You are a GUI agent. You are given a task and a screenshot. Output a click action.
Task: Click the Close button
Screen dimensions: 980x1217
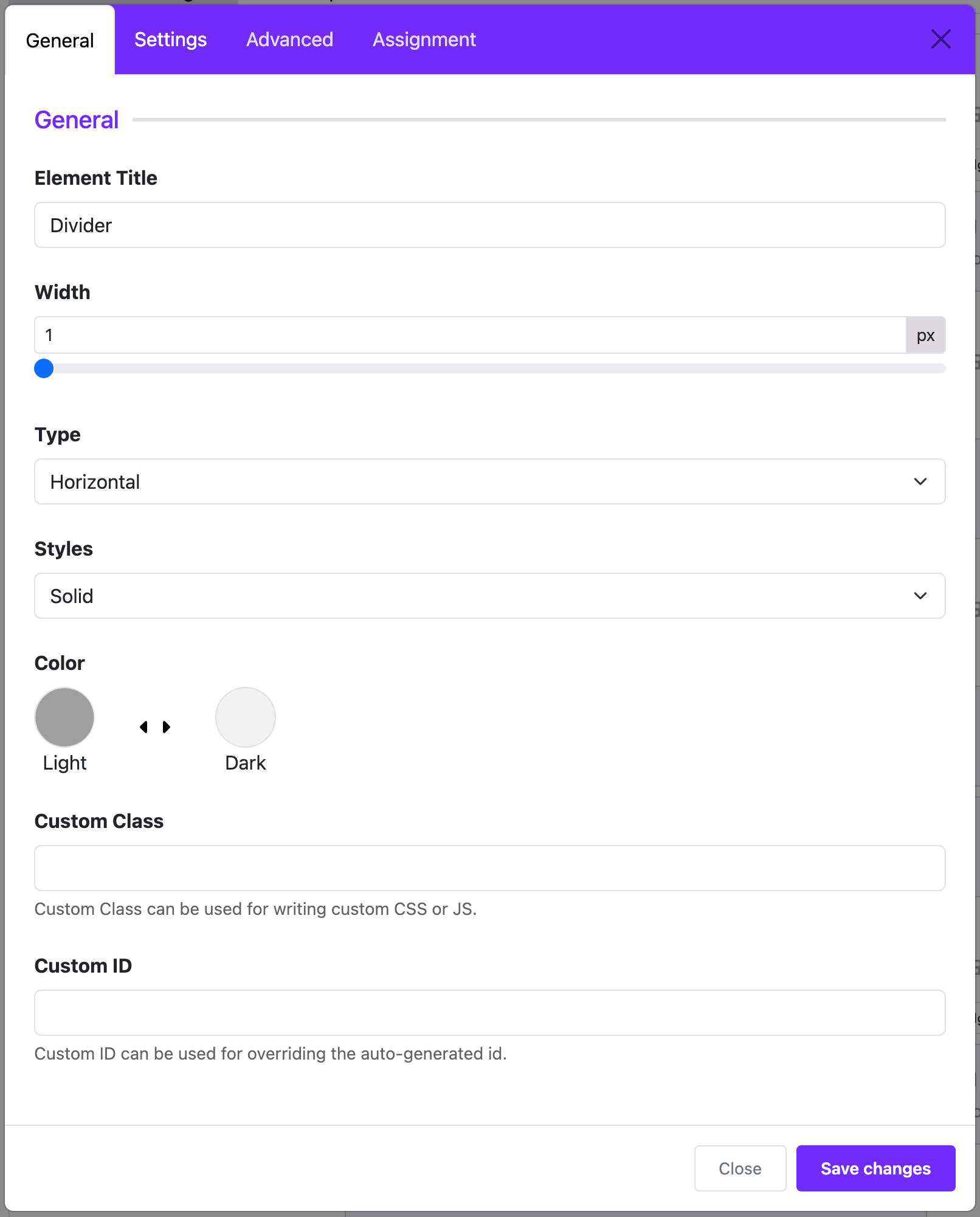coord(740,1168)
